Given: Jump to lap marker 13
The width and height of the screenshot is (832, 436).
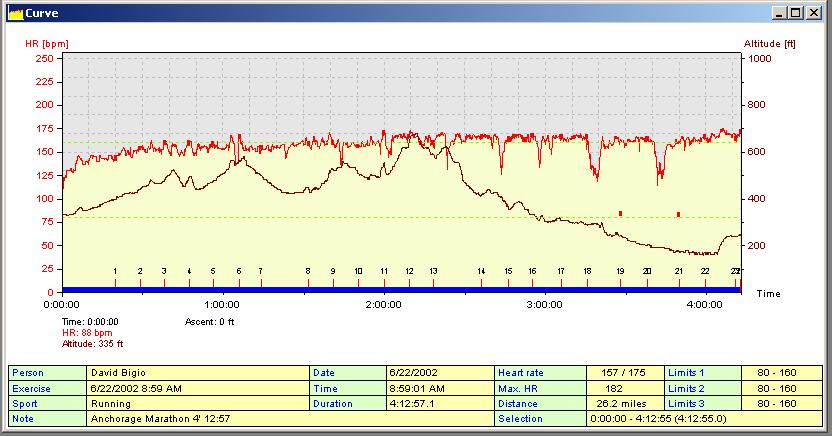Looking at the screenshot, I should click(433, 272).
